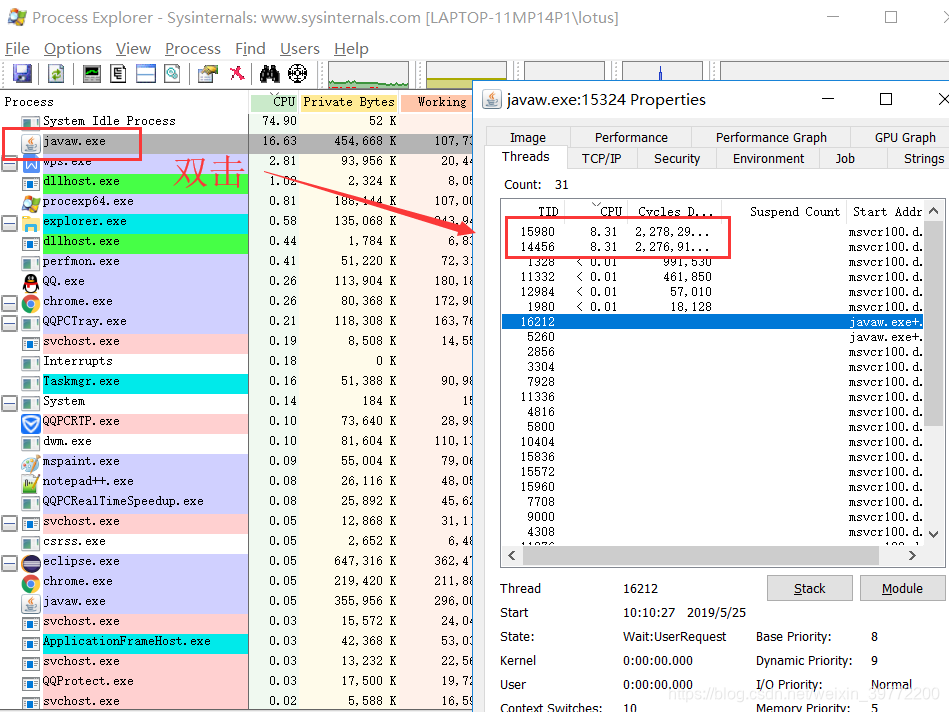949x712 pixels.
Task: Select thread 14456 in the list
Action: pos(713,246)
